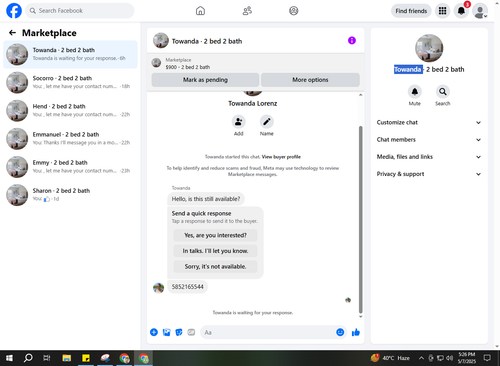Send a thumbs-up like

click(356, 332)
